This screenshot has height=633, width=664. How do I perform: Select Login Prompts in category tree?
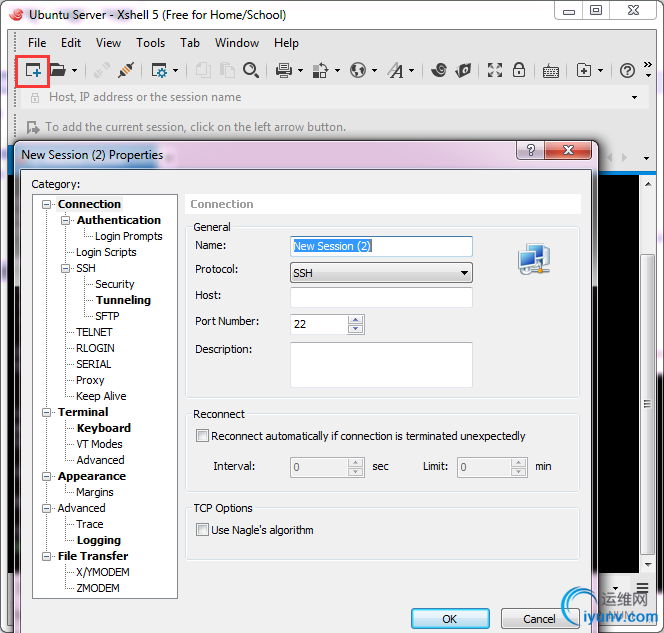[128, 236]
